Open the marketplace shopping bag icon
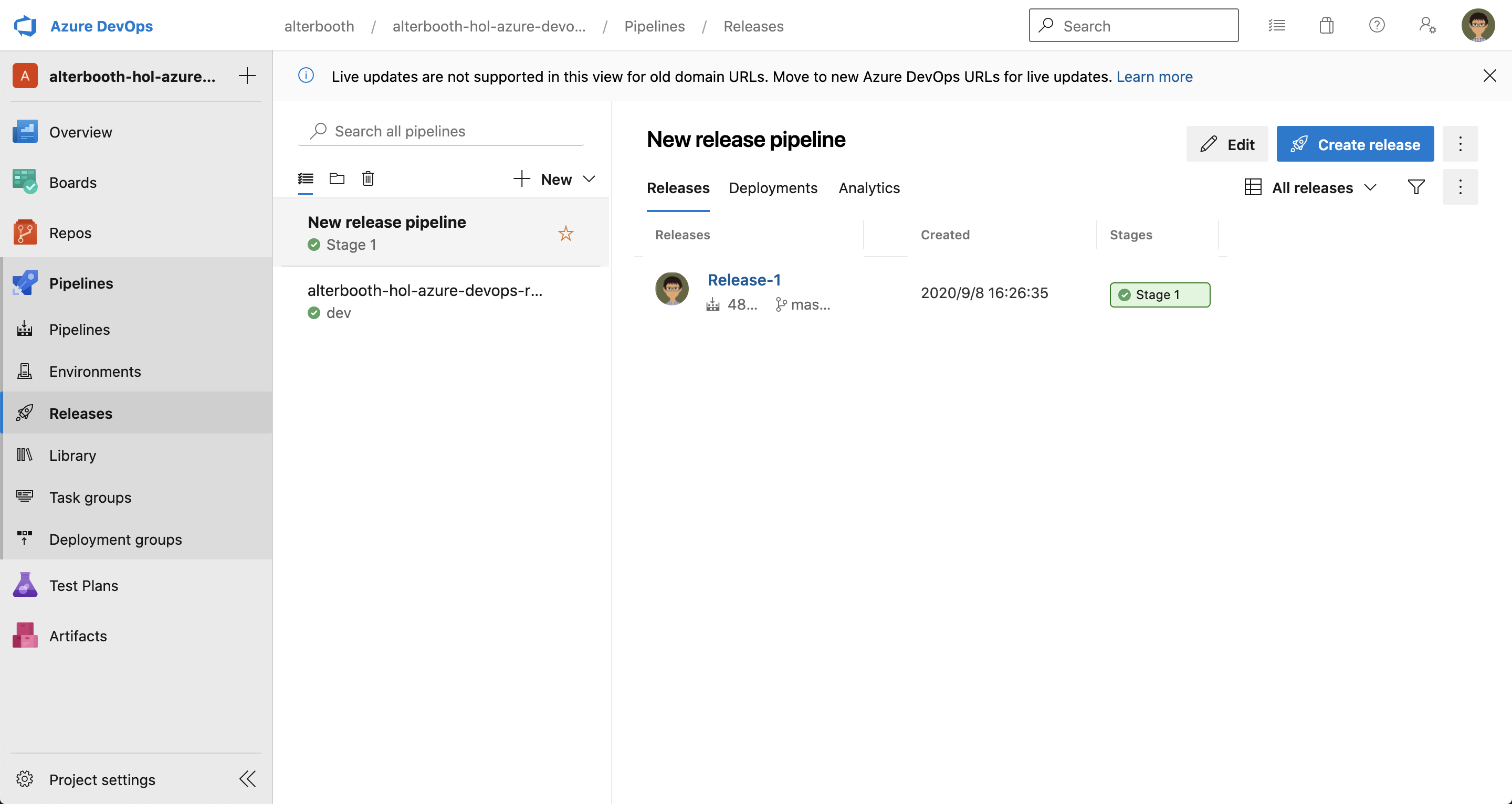 [x=1326, y=26]
